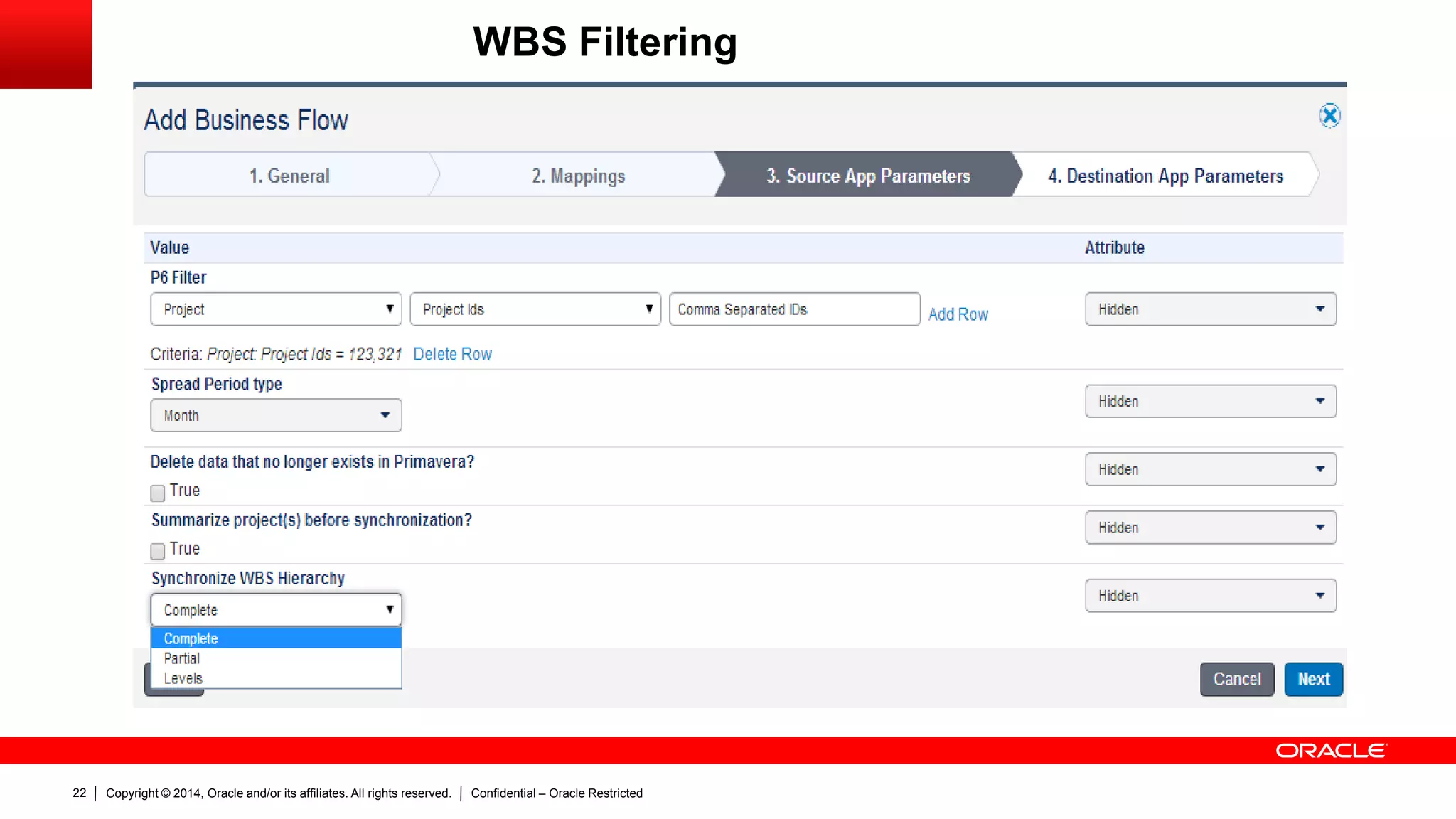
Task: Click the Attribute column header
Action: [1115, 247]
